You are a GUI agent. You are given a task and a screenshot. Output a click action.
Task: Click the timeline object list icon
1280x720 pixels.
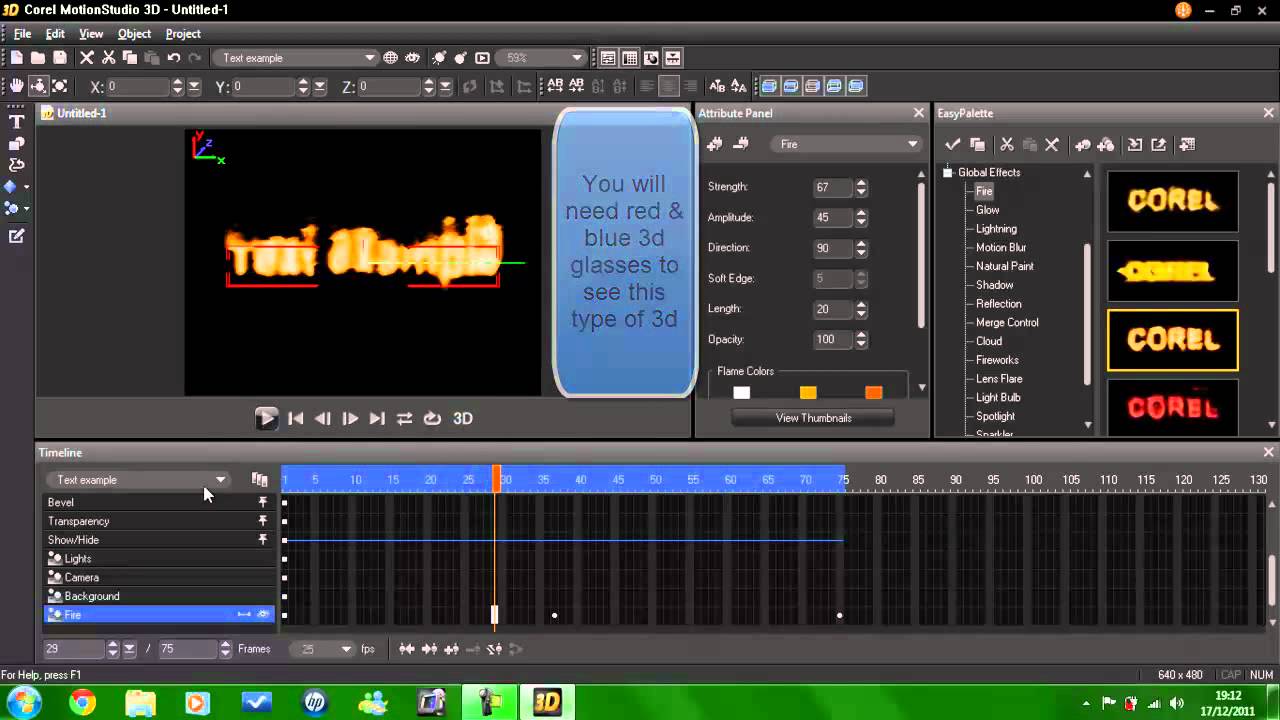[x=260, y=480]
